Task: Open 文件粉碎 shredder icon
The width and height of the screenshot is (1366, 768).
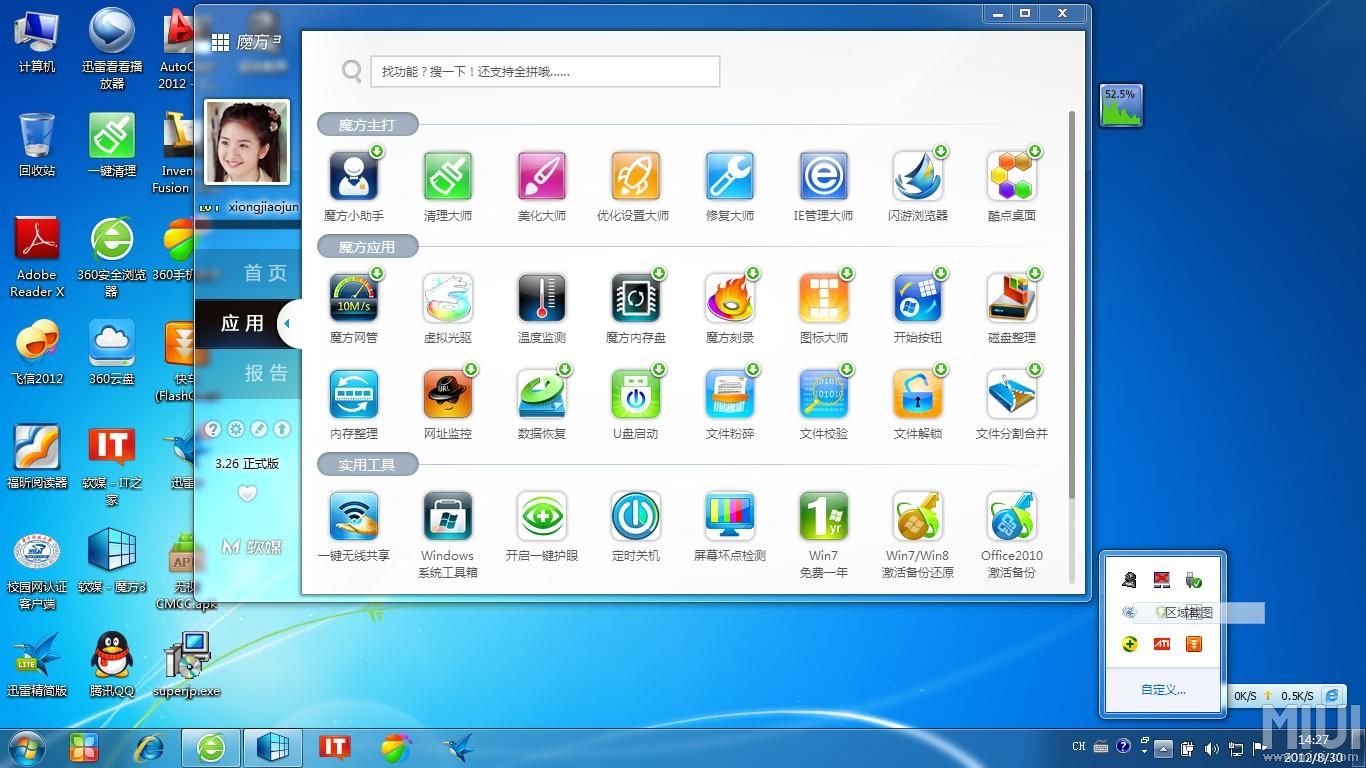Action: [730, 394]
